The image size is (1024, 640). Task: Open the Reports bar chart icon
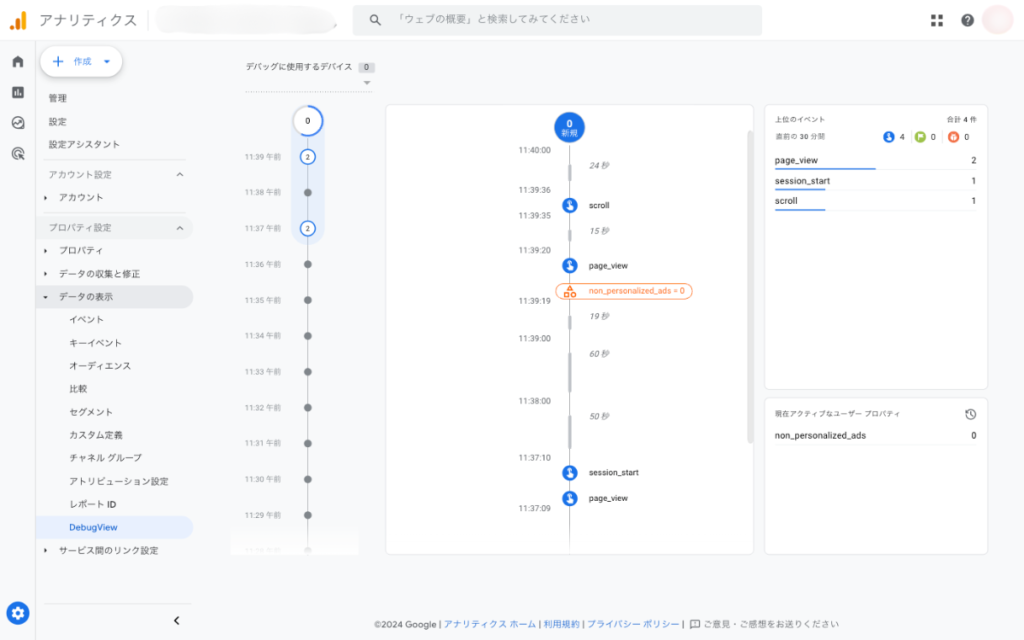[17, 92]
